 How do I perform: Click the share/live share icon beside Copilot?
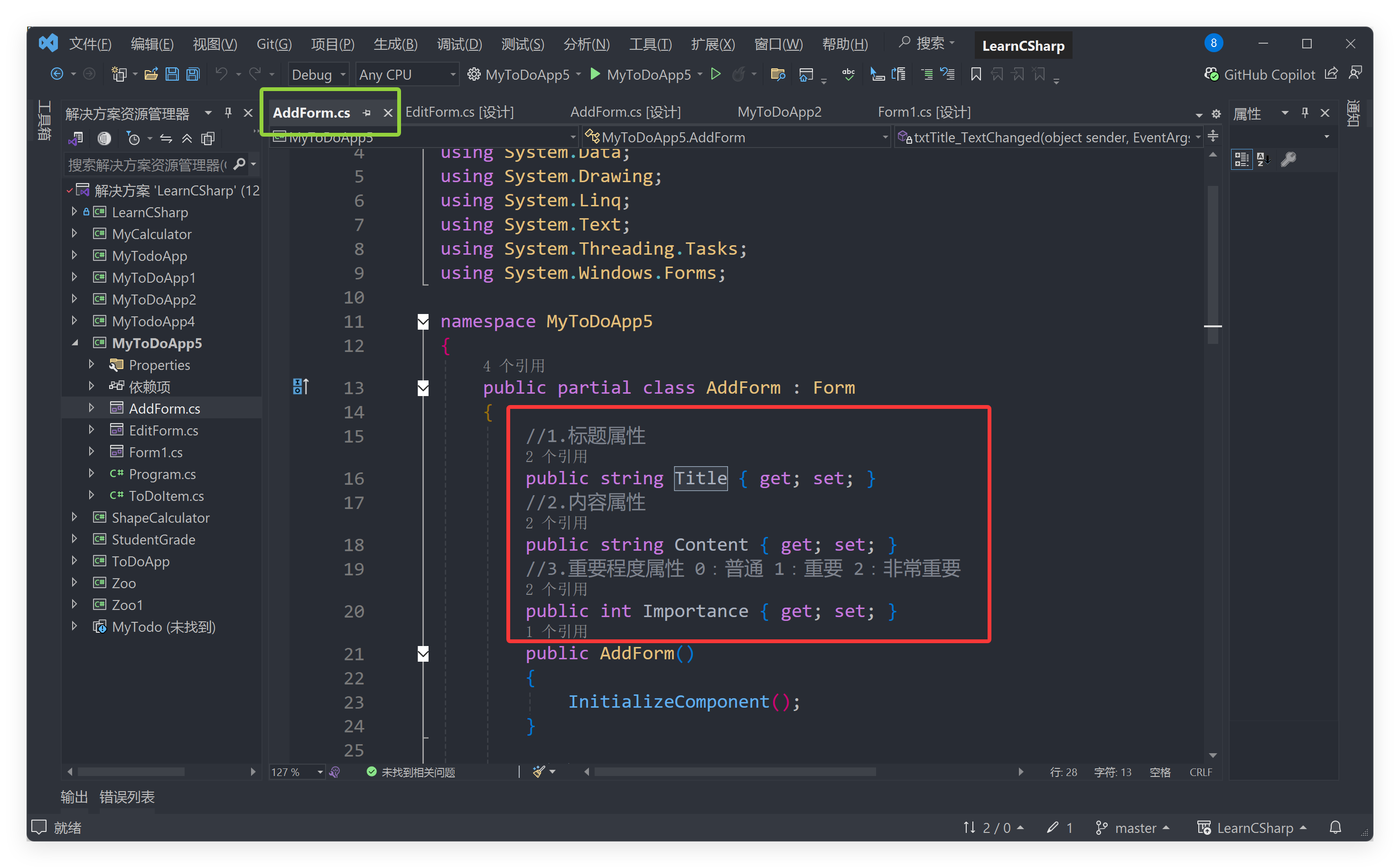coord(1331,74)
